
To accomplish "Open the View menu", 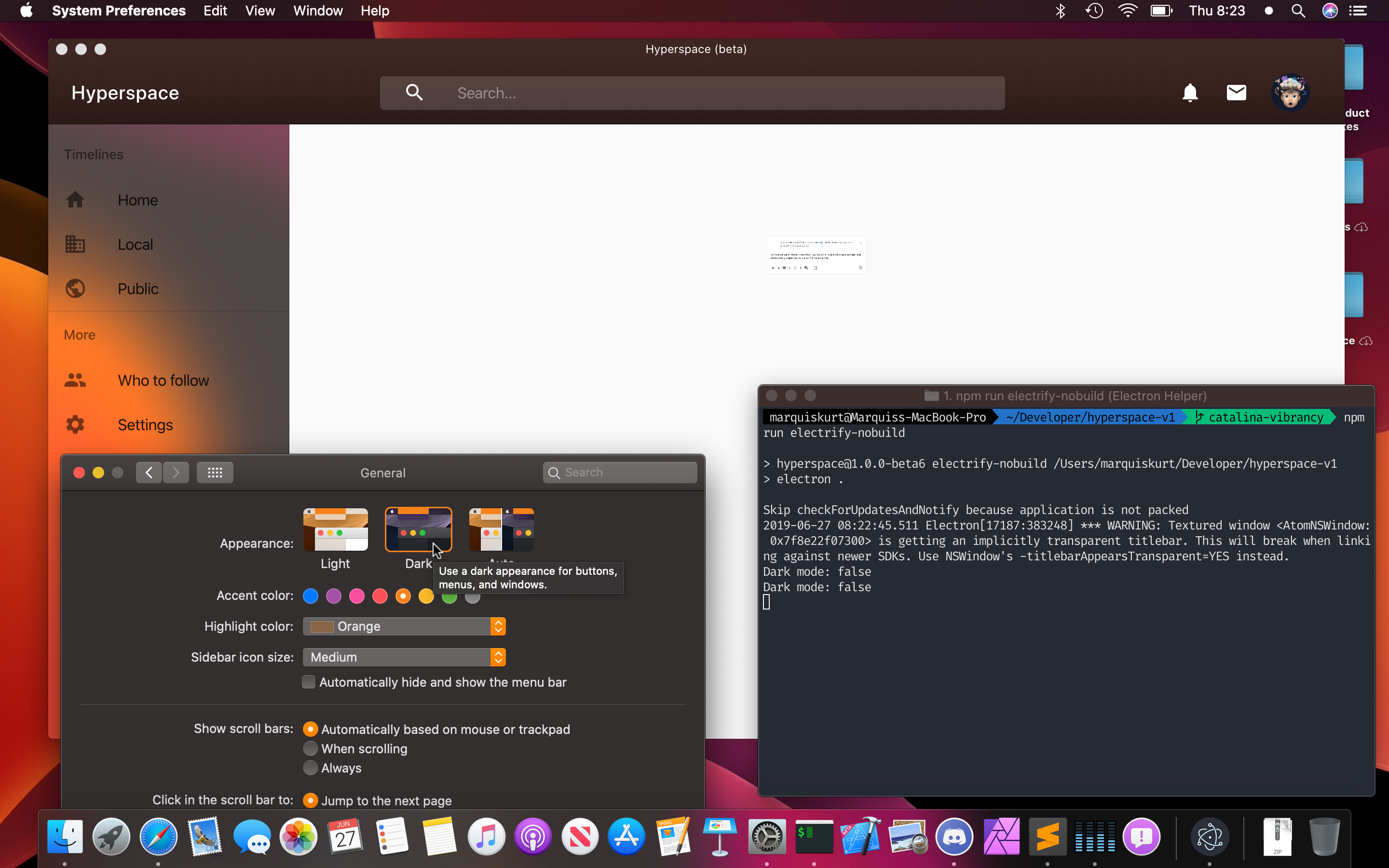I will click(x=259, y=10).
